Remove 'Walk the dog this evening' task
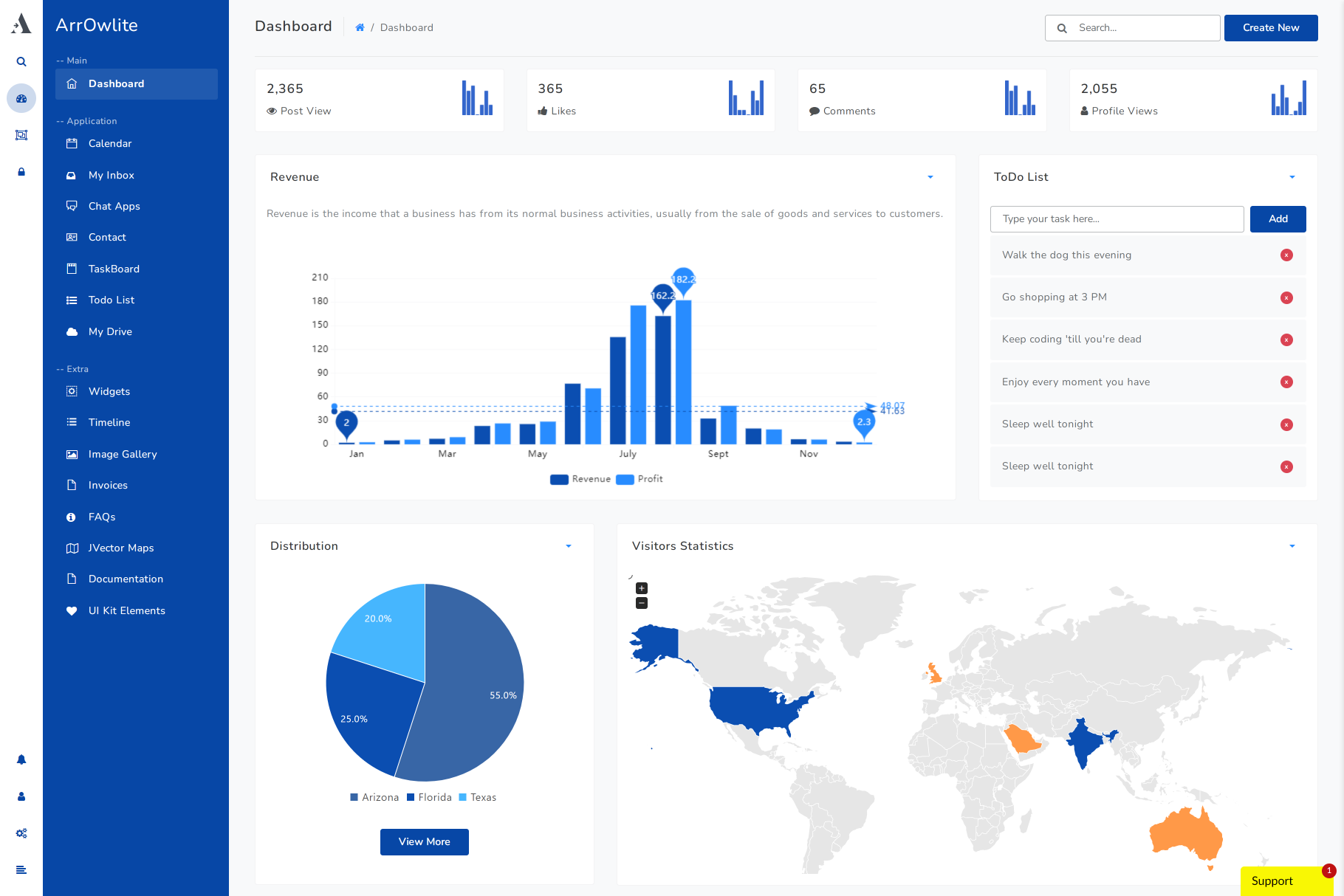Image resolution: width=1344 pixels, height=896 pixels. (1286, 255)
